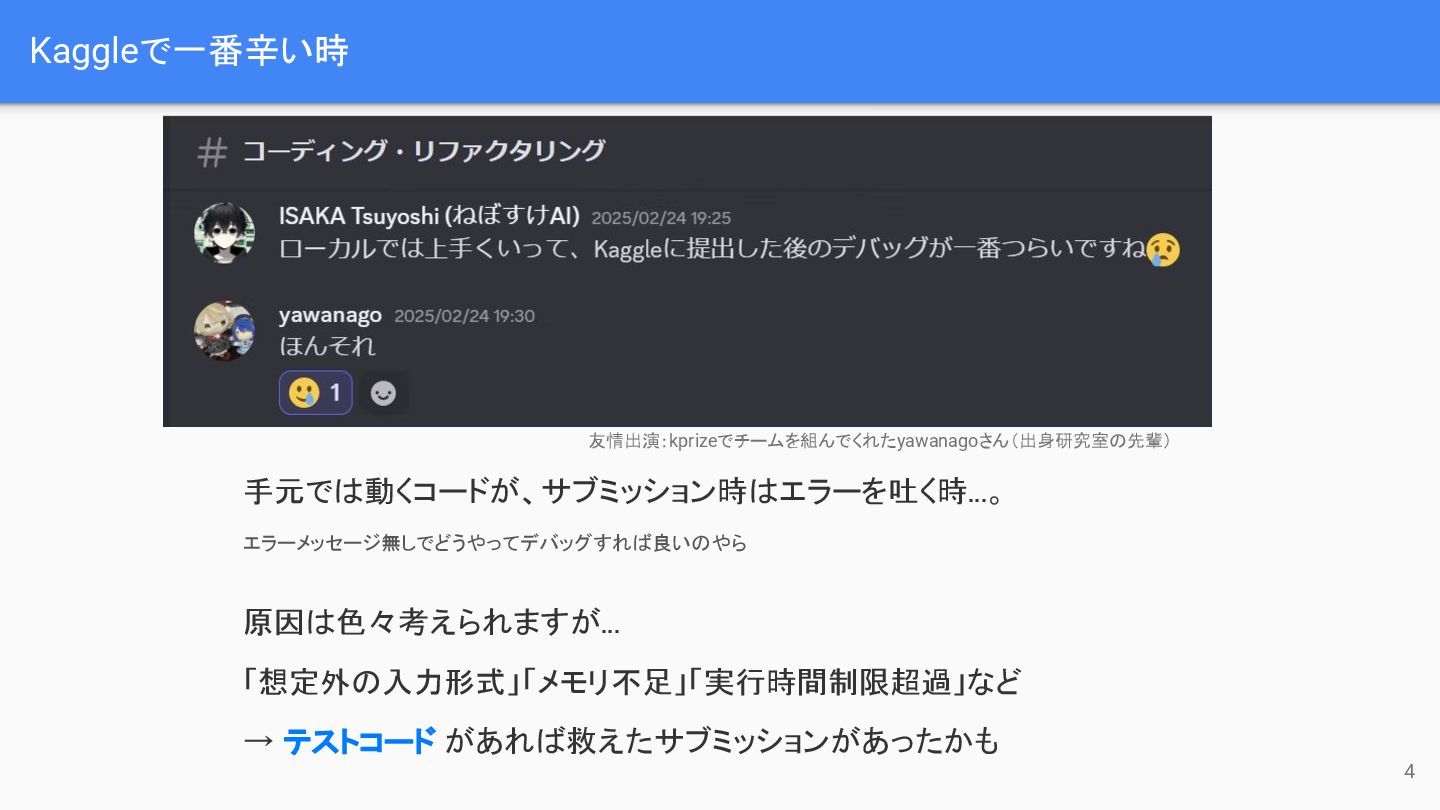1440x810 pixels.
Task: Click the slide page number 4
Action: 1410,771
